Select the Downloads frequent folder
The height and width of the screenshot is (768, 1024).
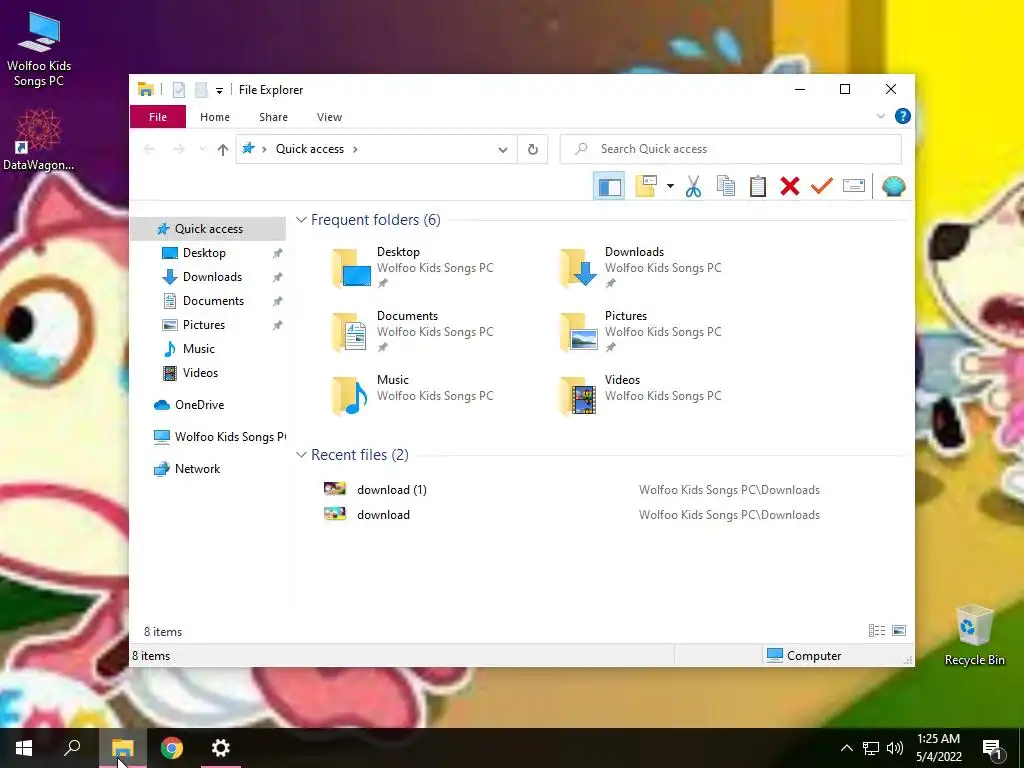(641, 268)
